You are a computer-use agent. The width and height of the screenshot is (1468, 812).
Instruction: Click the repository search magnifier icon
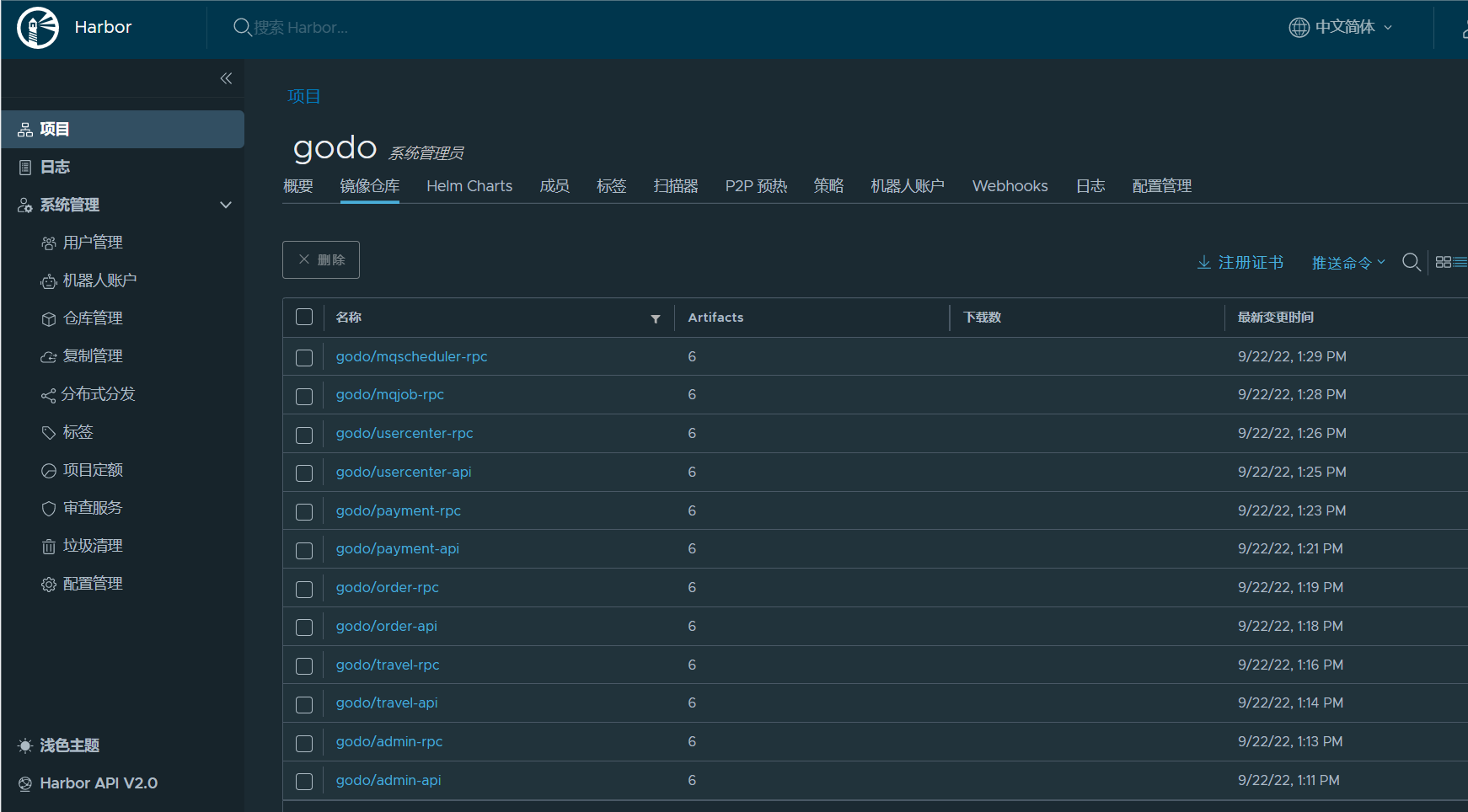click(1412, 262)
